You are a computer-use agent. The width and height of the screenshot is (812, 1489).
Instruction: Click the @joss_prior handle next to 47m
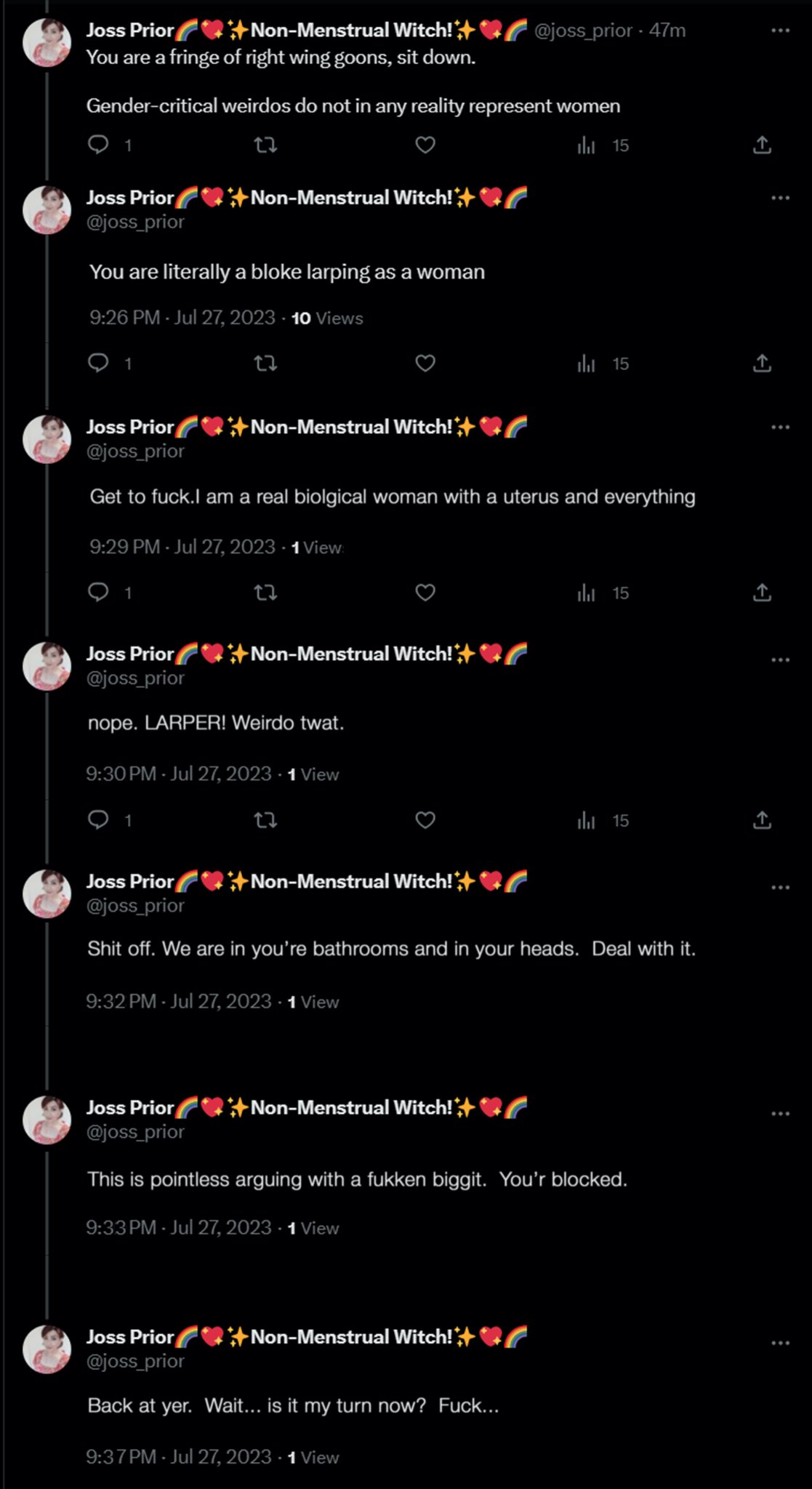click(x=583, y=31)
